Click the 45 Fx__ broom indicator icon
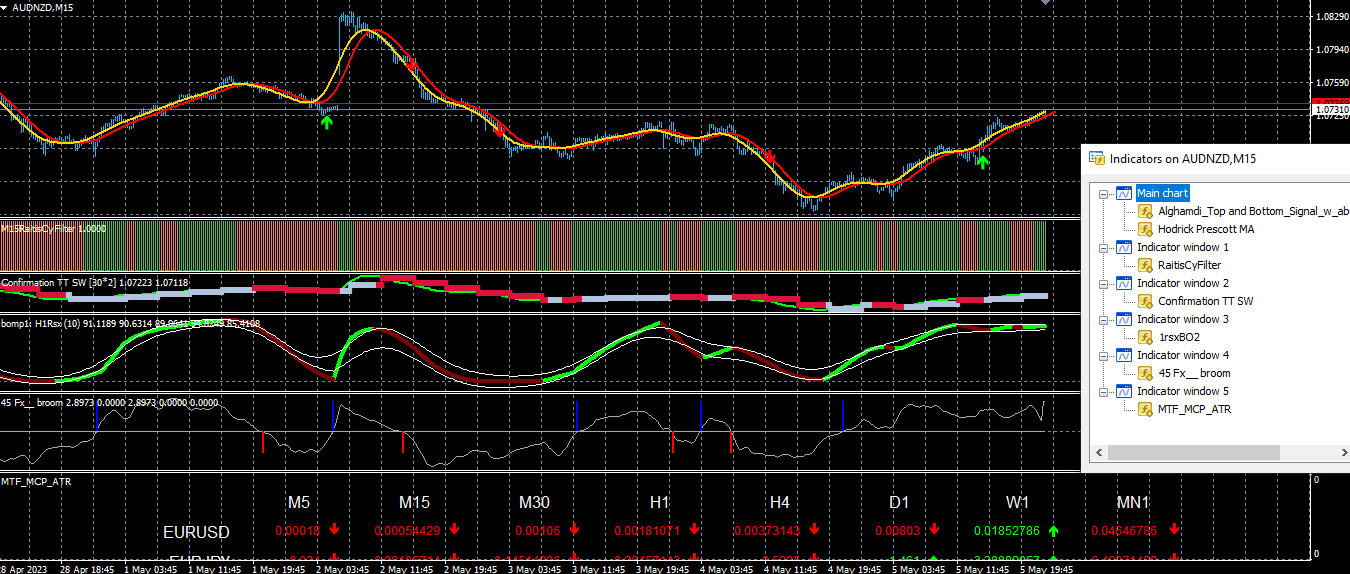The height and width of the screenshot is (574, 1350). [1146, 373]
